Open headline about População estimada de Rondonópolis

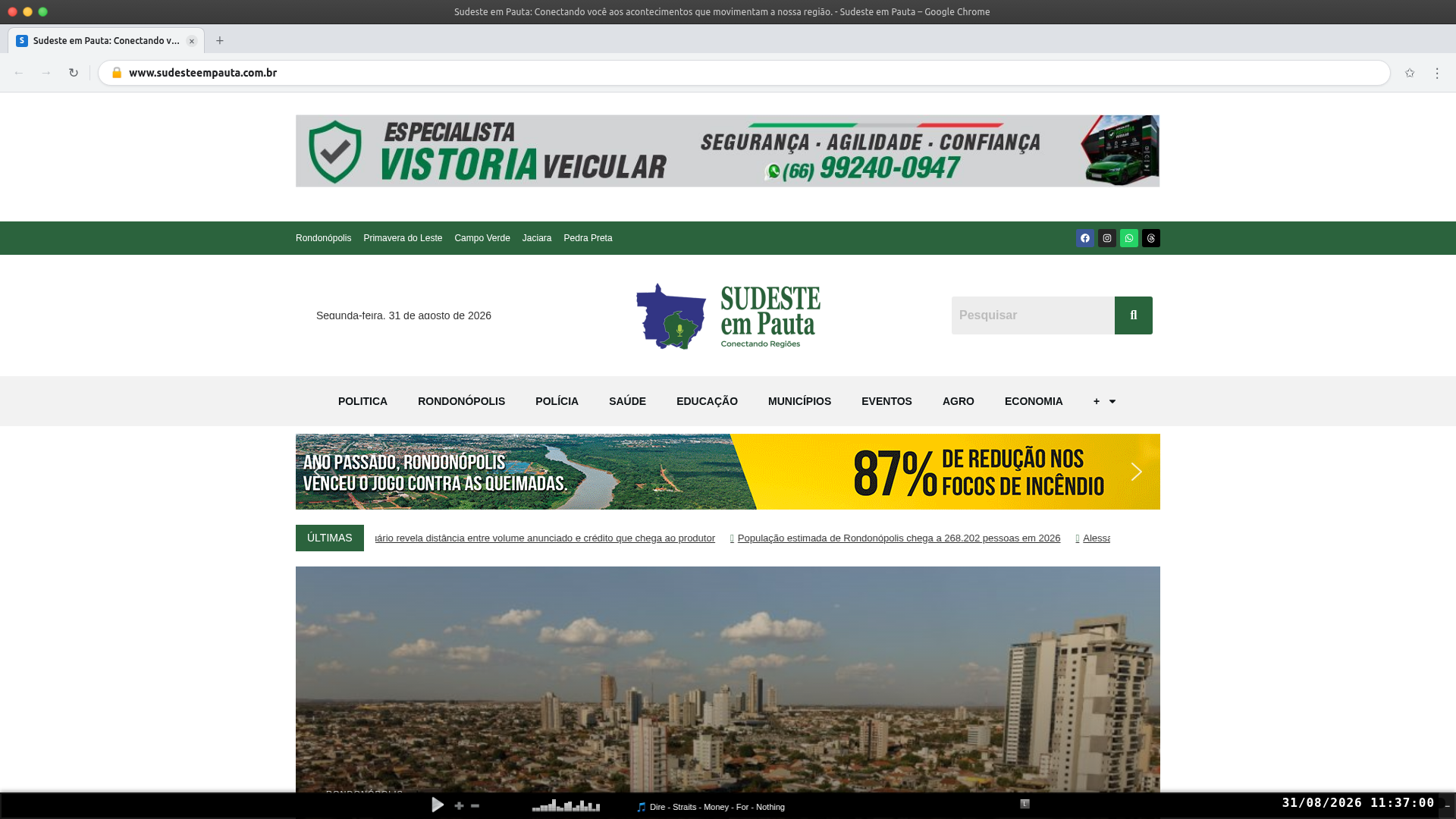coord(899,538)
